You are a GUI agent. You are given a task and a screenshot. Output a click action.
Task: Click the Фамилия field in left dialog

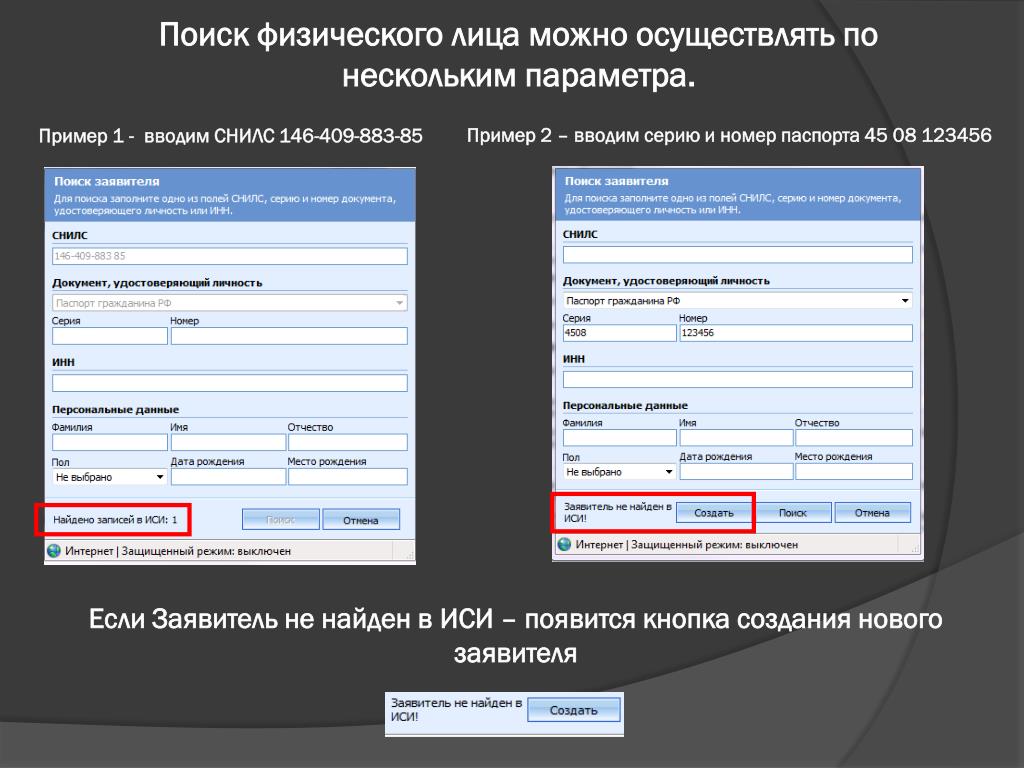110,442
